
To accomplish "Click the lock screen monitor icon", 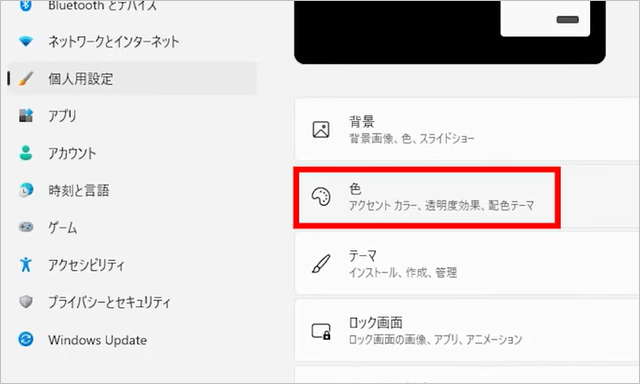I will pyautogui.click(x=321, y=331).
